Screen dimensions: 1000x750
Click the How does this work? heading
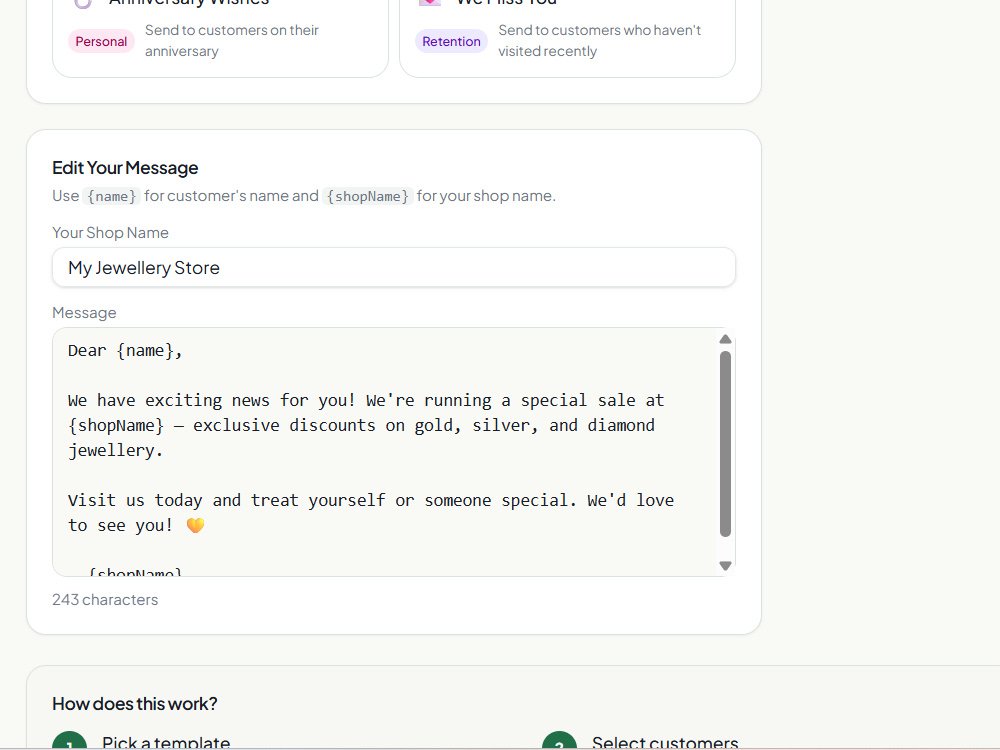(x=135, y=703)
